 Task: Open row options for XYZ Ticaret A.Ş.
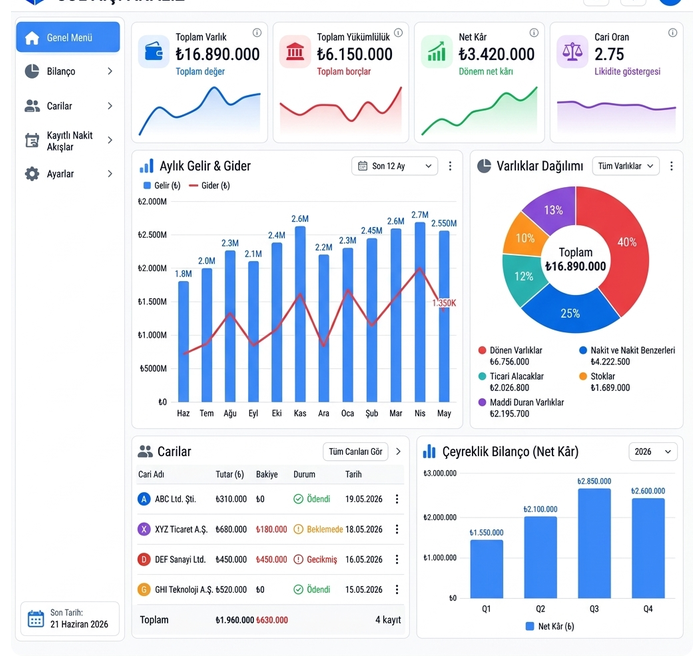397,529
